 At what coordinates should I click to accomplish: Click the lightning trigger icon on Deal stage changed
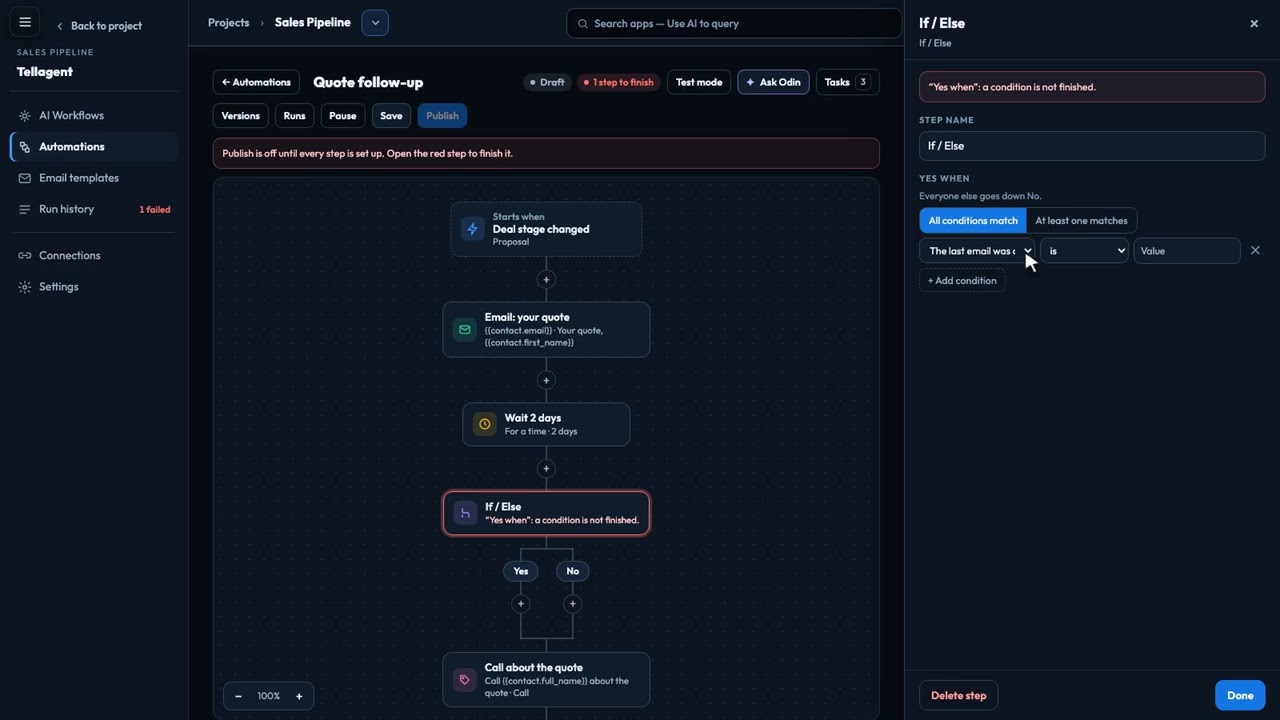473,229
